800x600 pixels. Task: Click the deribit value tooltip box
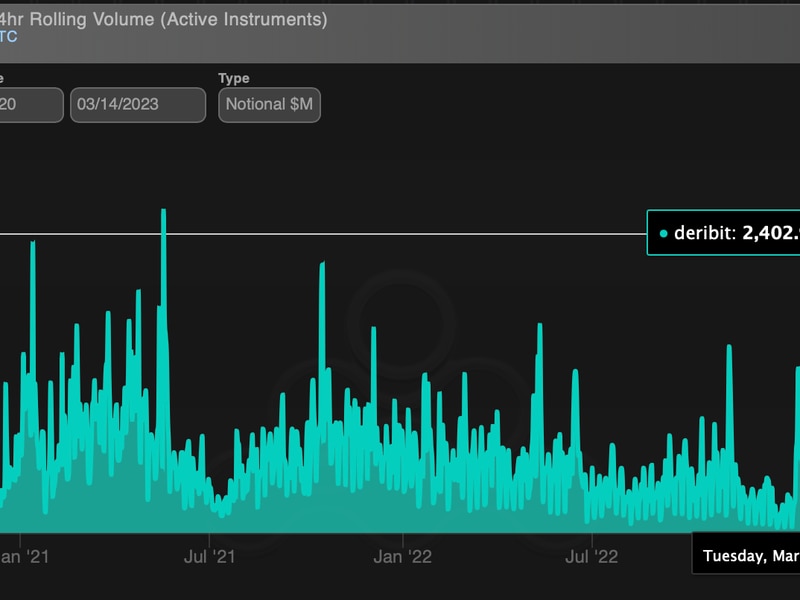click(x=725, y=233)
